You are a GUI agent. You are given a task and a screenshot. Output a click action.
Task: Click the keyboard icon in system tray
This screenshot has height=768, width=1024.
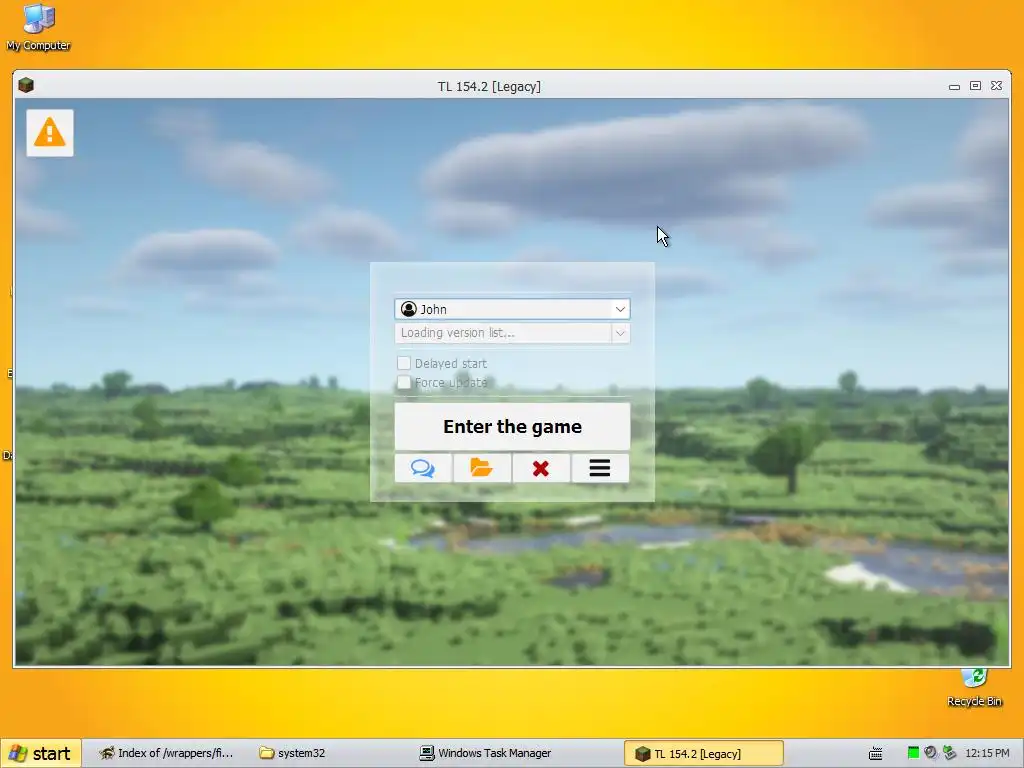(x=876, y=753)
